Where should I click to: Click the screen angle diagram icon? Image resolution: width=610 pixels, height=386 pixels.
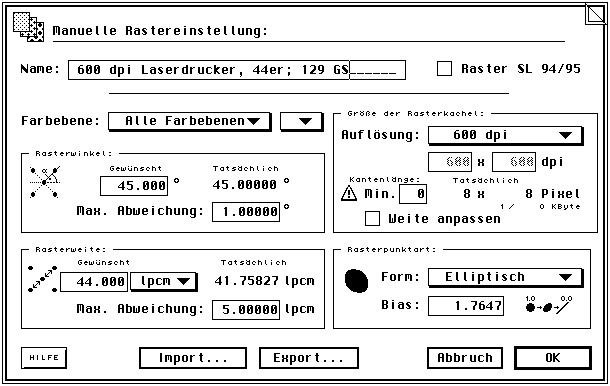[x=45, y=182]
